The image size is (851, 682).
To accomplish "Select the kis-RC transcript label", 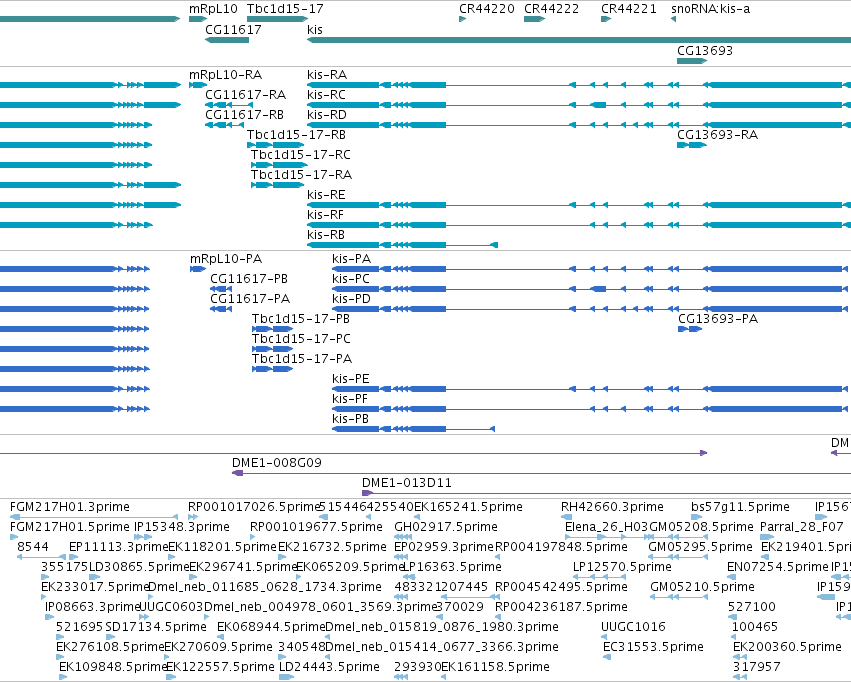I will coord(326,94).
